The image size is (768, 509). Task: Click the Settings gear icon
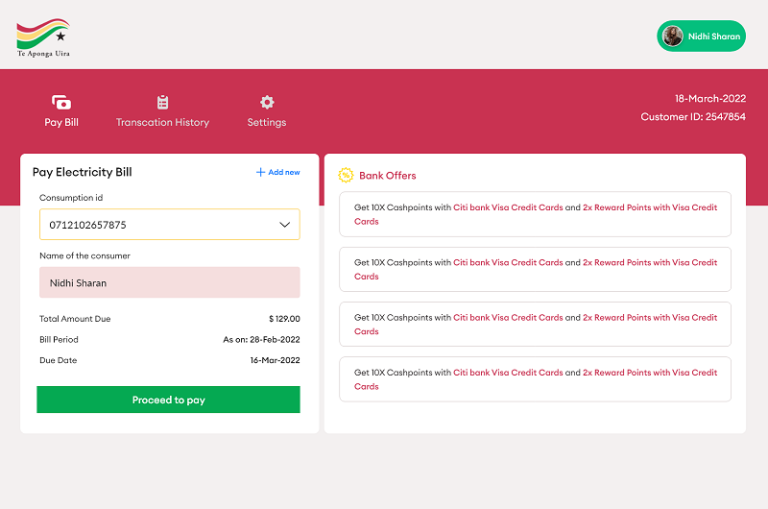click(267, 102)
